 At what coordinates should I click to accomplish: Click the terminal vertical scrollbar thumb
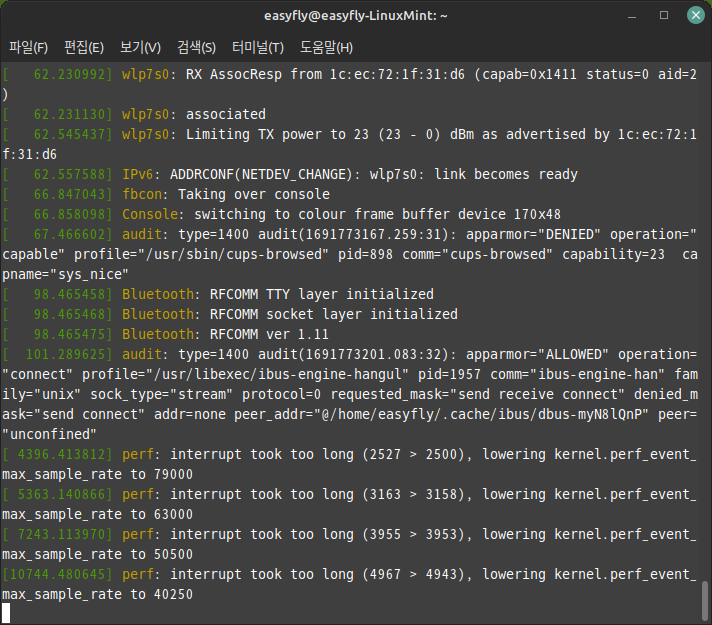pos(705,600)
